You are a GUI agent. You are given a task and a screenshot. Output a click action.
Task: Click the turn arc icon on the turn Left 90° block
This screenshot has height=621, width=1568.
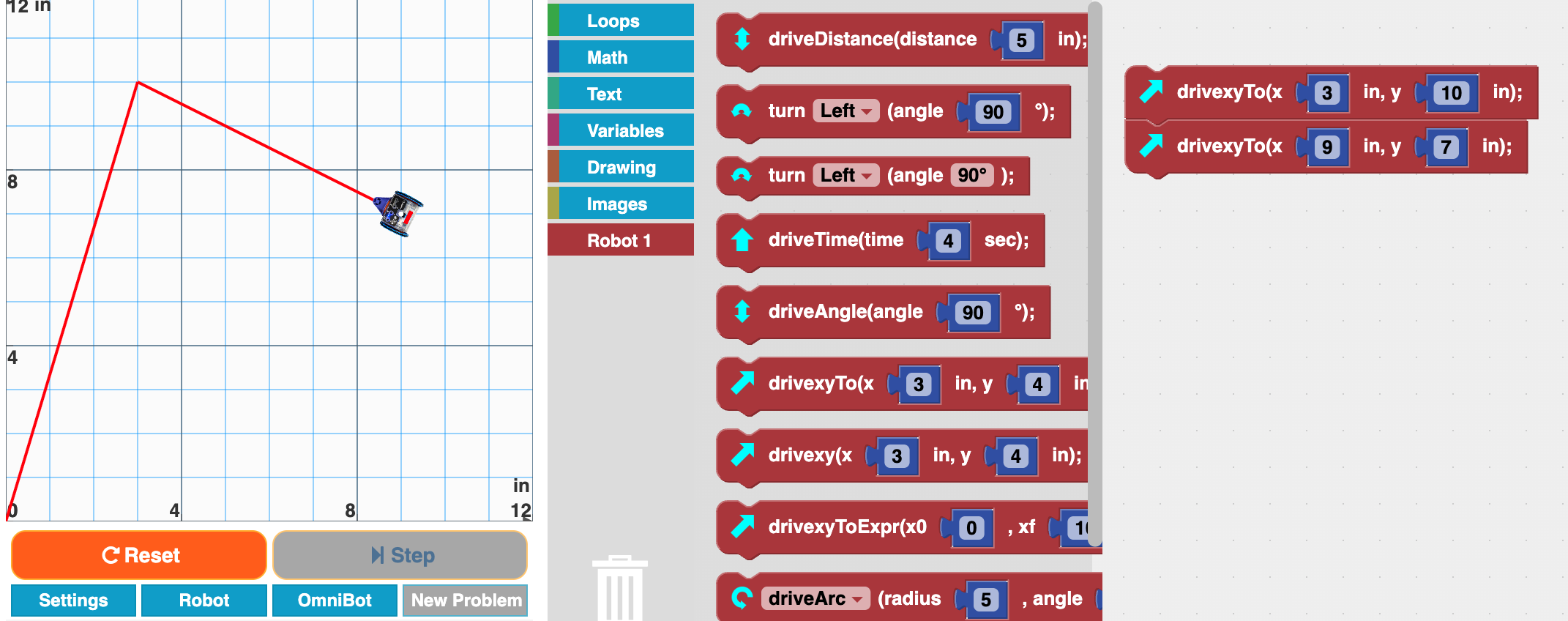742,175
